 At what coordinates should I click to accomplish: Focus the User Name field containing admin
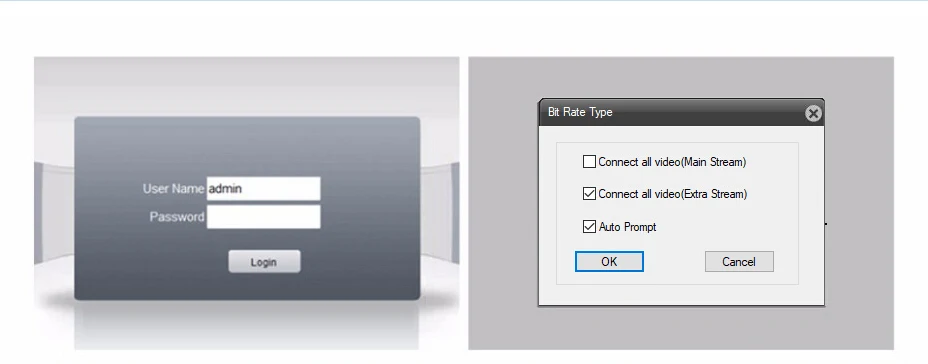pos(263,189)
